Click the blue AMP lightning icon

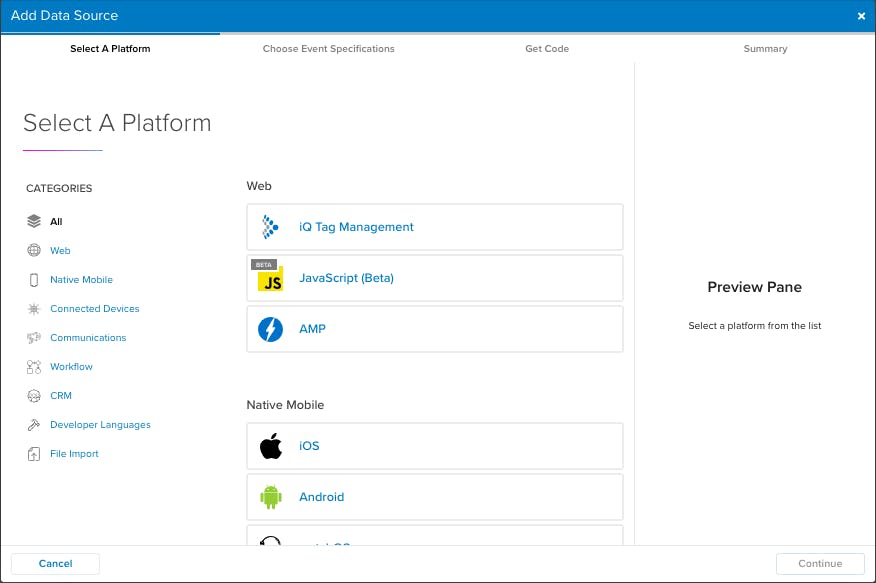270,329
